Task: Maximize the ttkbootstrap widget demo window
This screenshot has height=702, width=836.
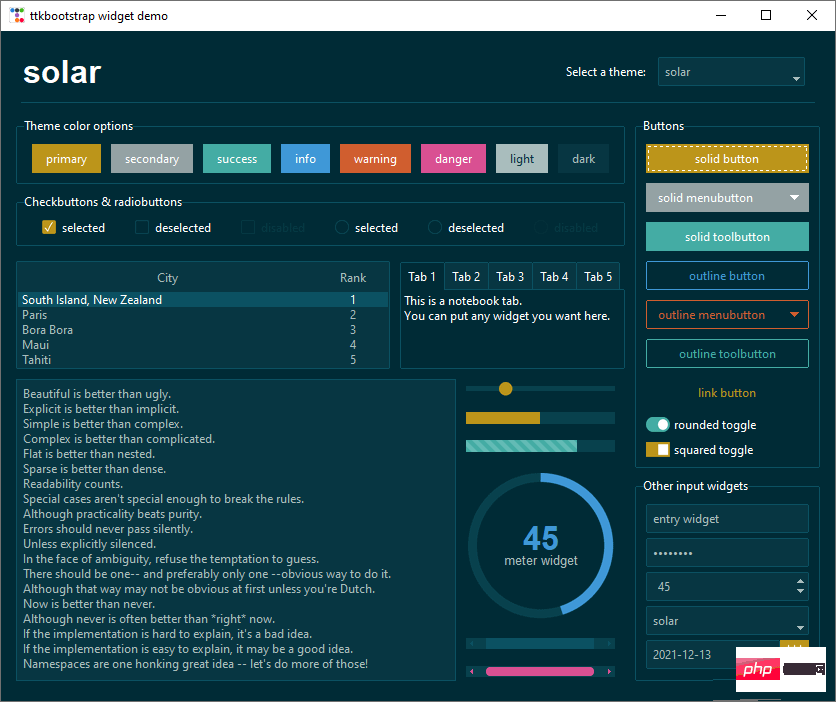Action: (766, 15)
